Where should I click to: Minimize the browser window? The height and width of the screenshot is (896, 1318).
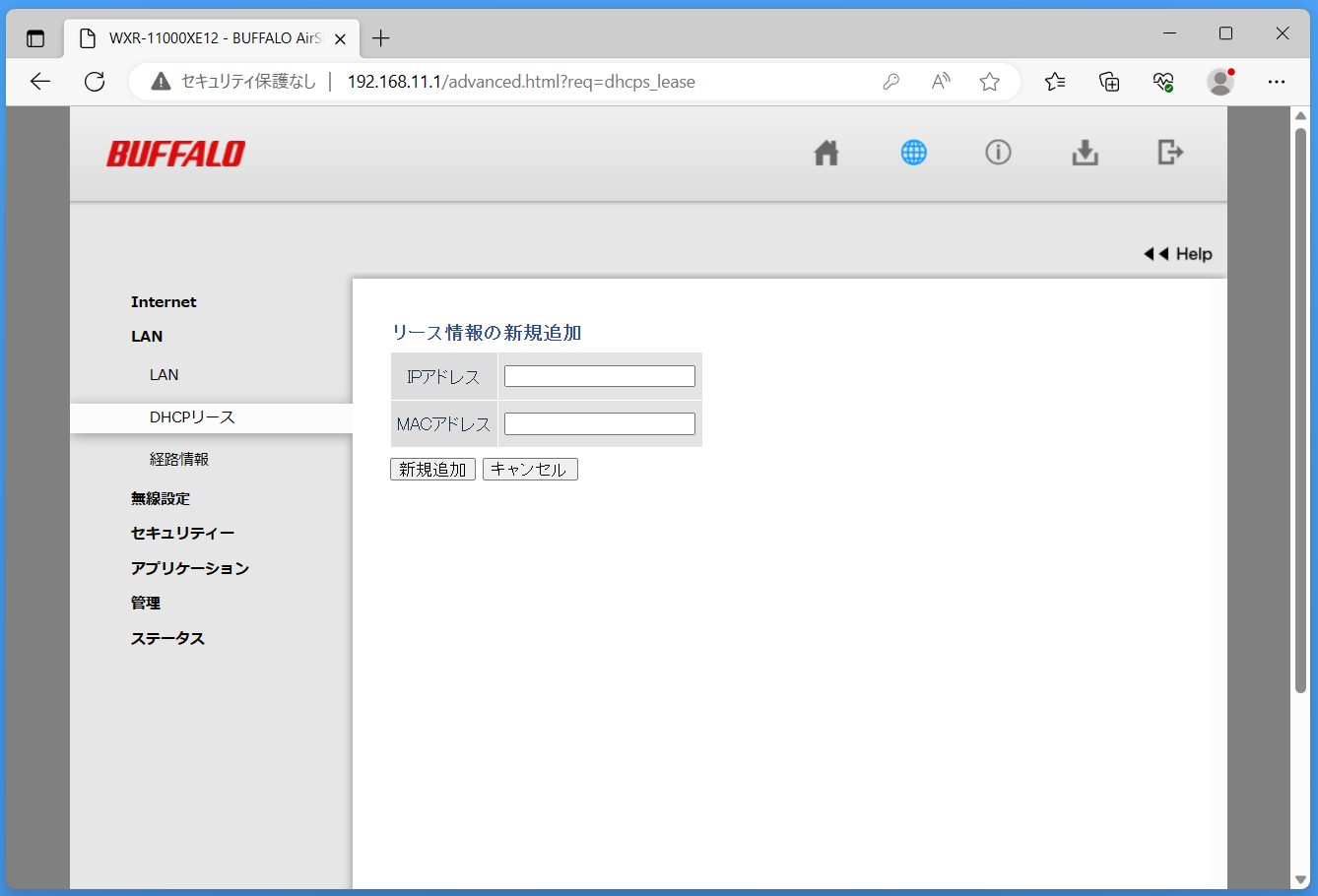point(1169,33)
